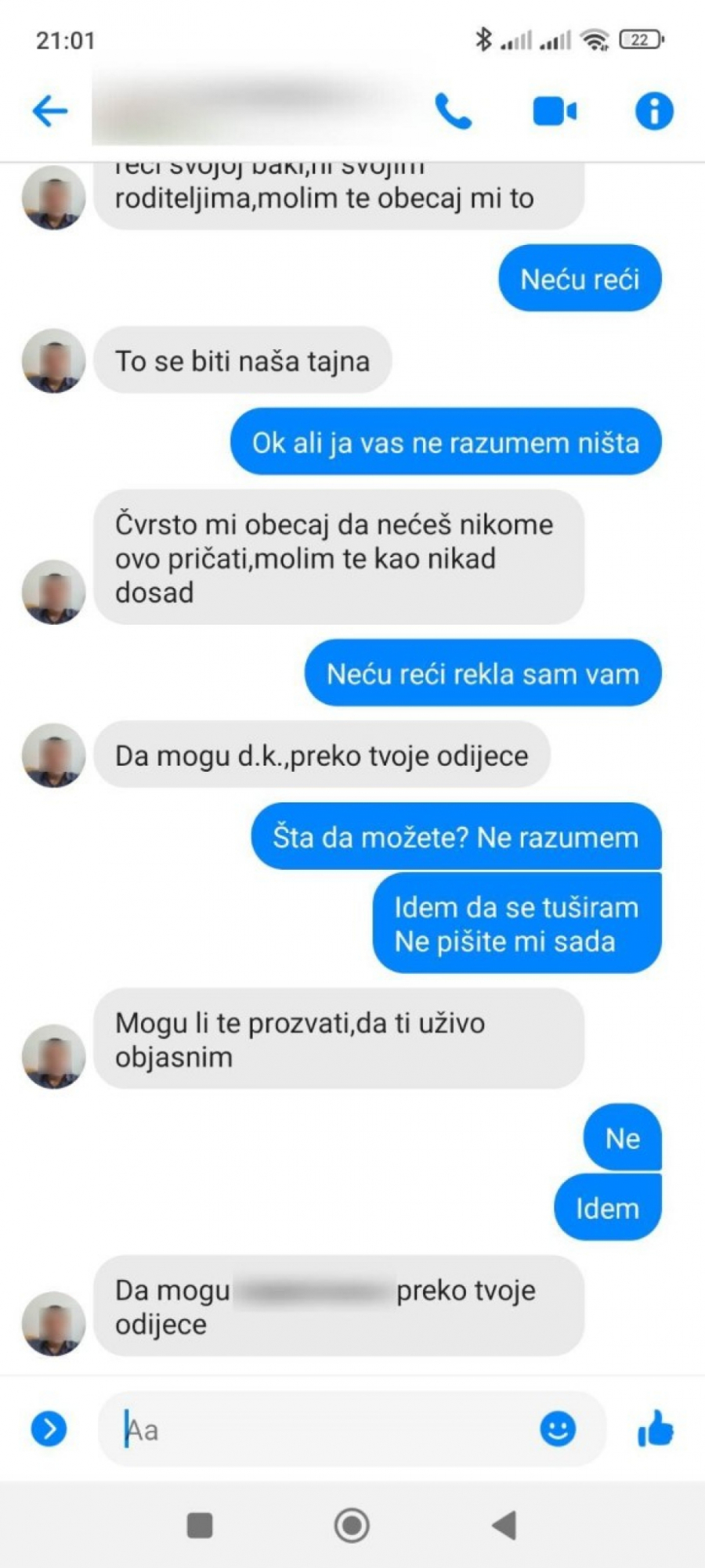This screenshot has width=705, height=1568.
Task: Tap the 'Idem da se tuširam' message bubble
Action: pyautogui.click(x=517, y=924)
